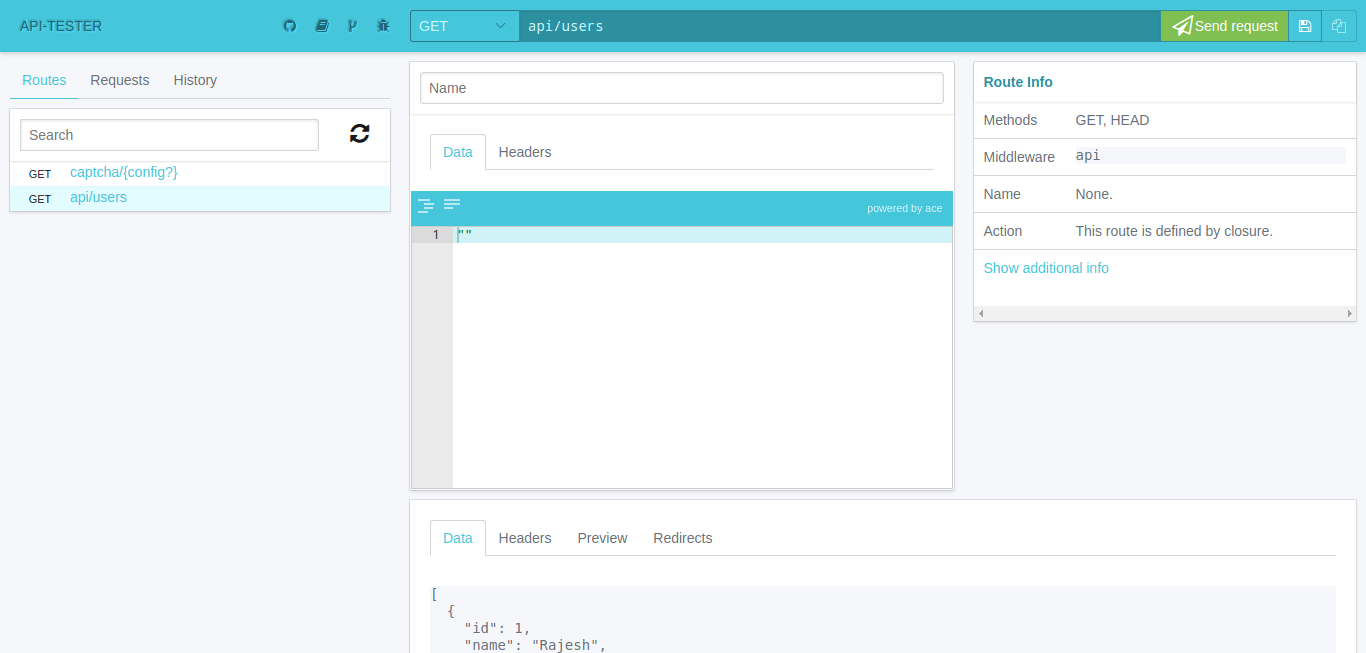Click the format JSON icon in editor

point(426,205)
